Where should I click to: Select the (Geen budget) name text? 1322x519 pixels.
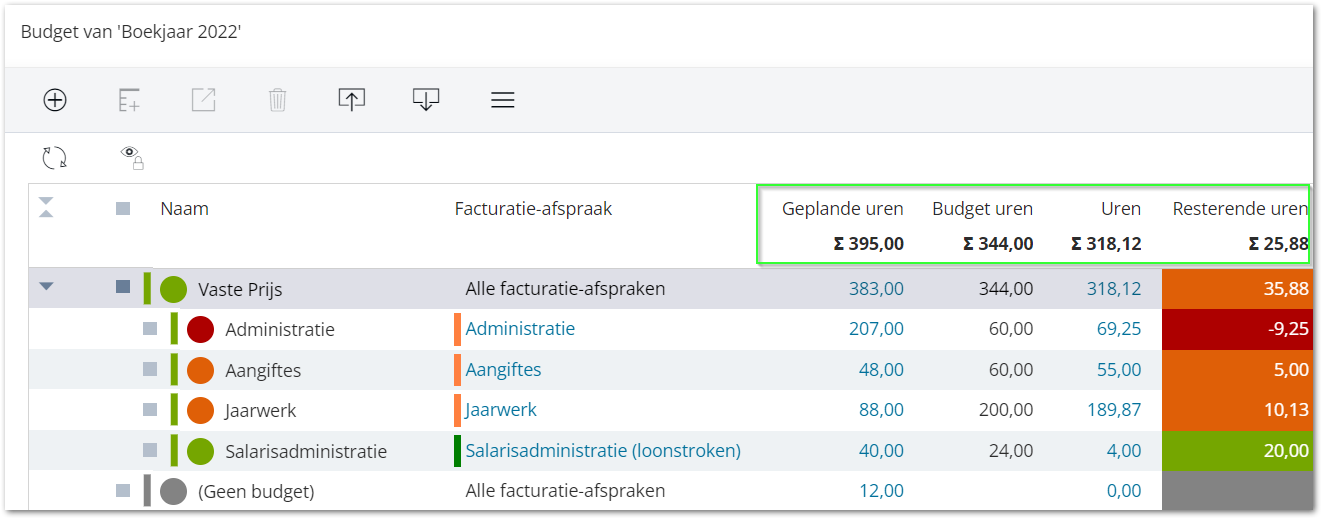point(256,491)
